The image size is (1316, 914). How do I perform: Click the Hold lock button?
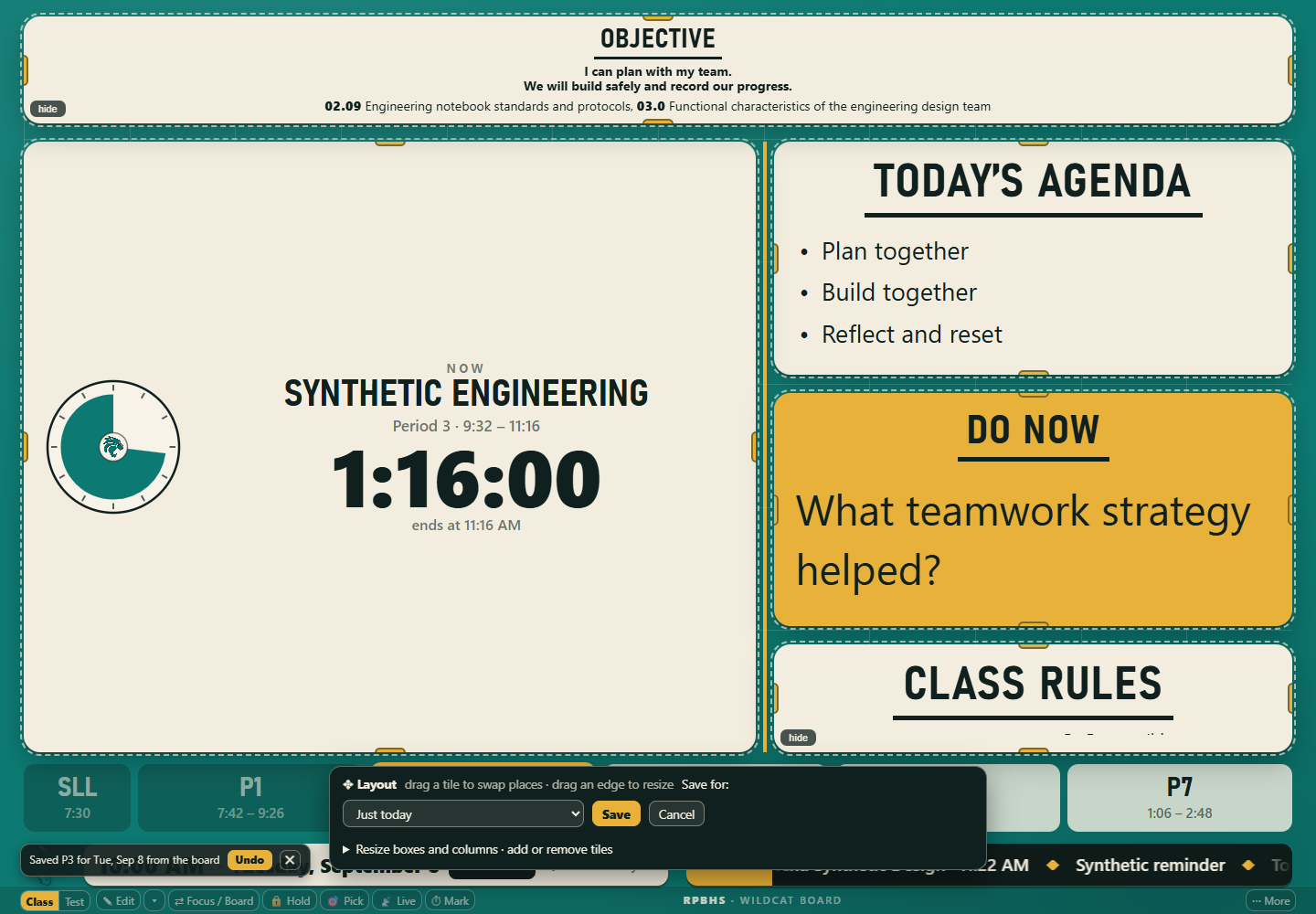pos(290,901)
